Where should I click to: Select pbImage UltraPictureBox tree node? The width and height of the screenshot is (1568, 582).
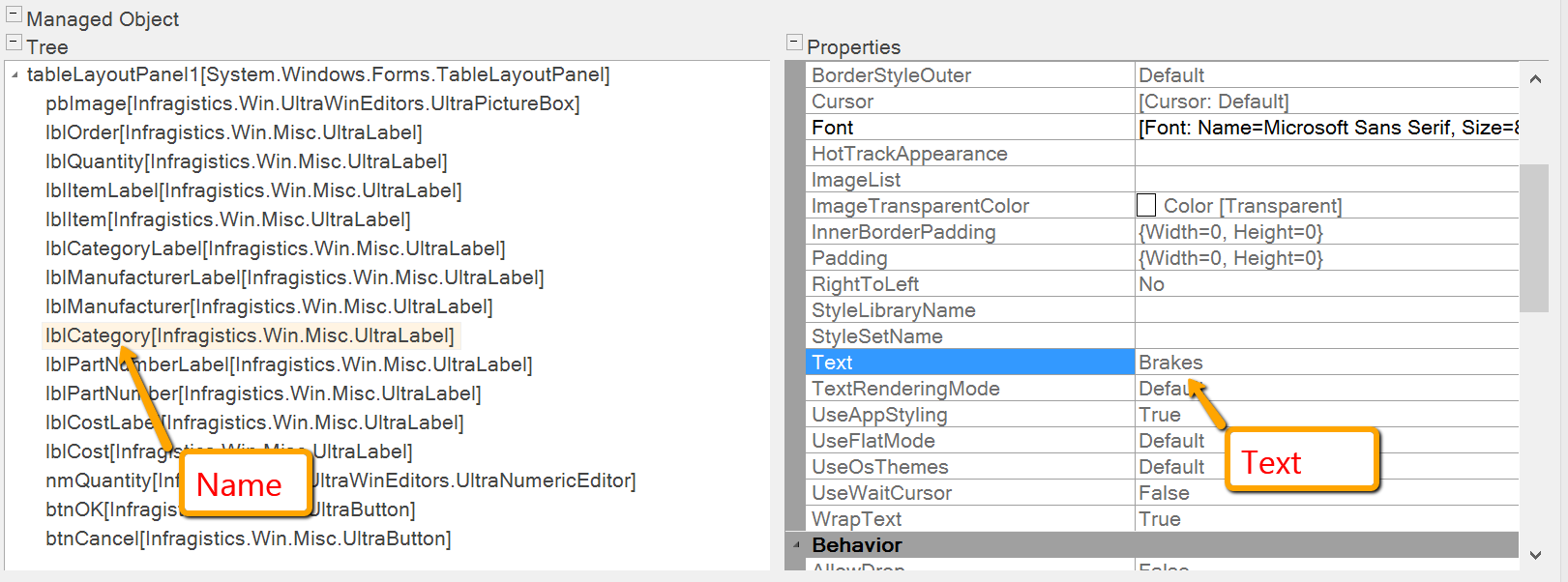click(312, 103)
